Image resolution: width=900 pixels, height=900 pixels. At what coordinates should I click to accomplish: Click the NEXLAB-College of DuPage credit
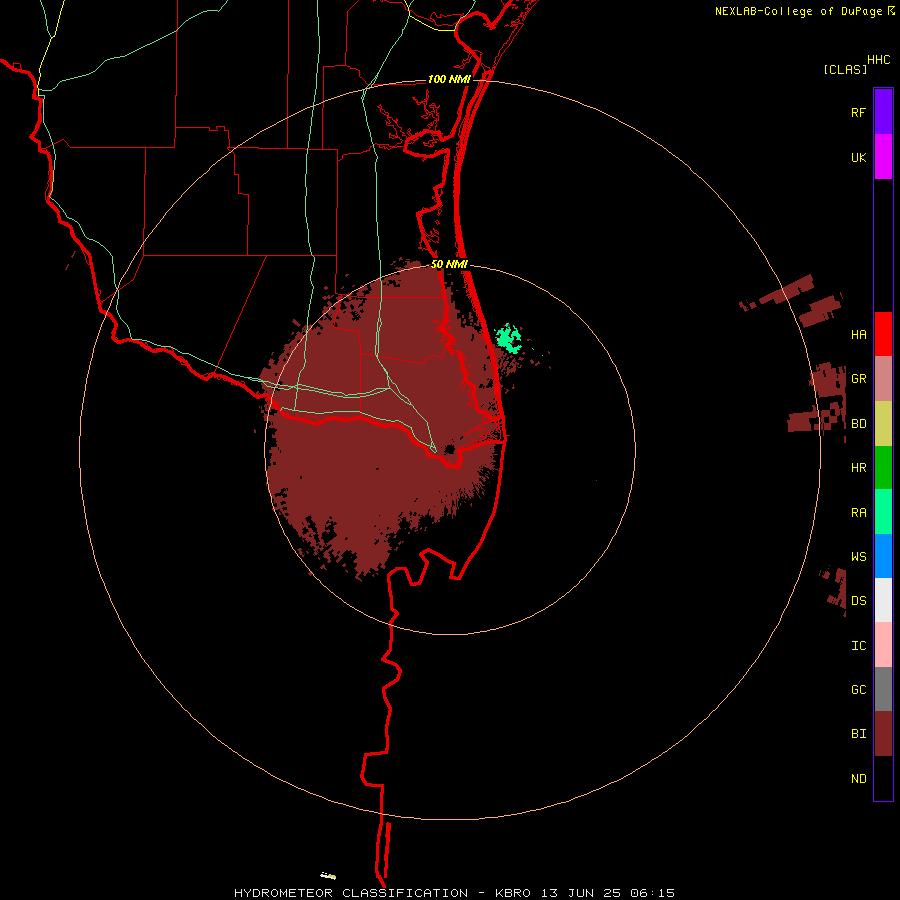805,11
